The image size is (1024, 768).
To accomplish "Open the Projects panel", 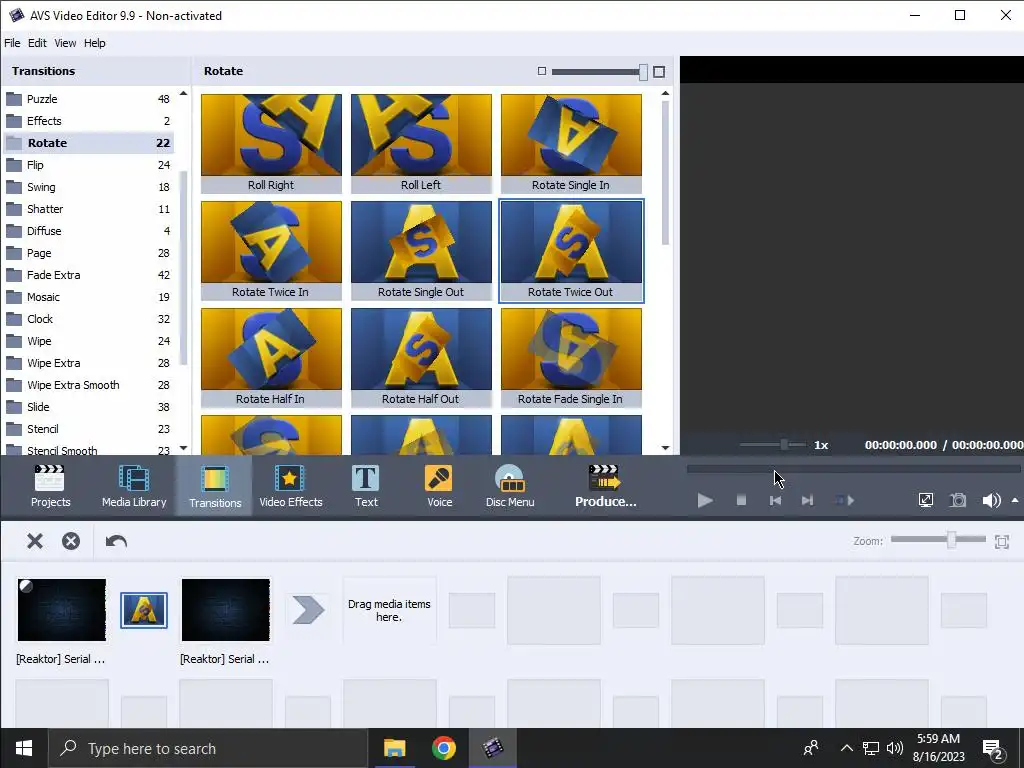I will coord(50,486).
